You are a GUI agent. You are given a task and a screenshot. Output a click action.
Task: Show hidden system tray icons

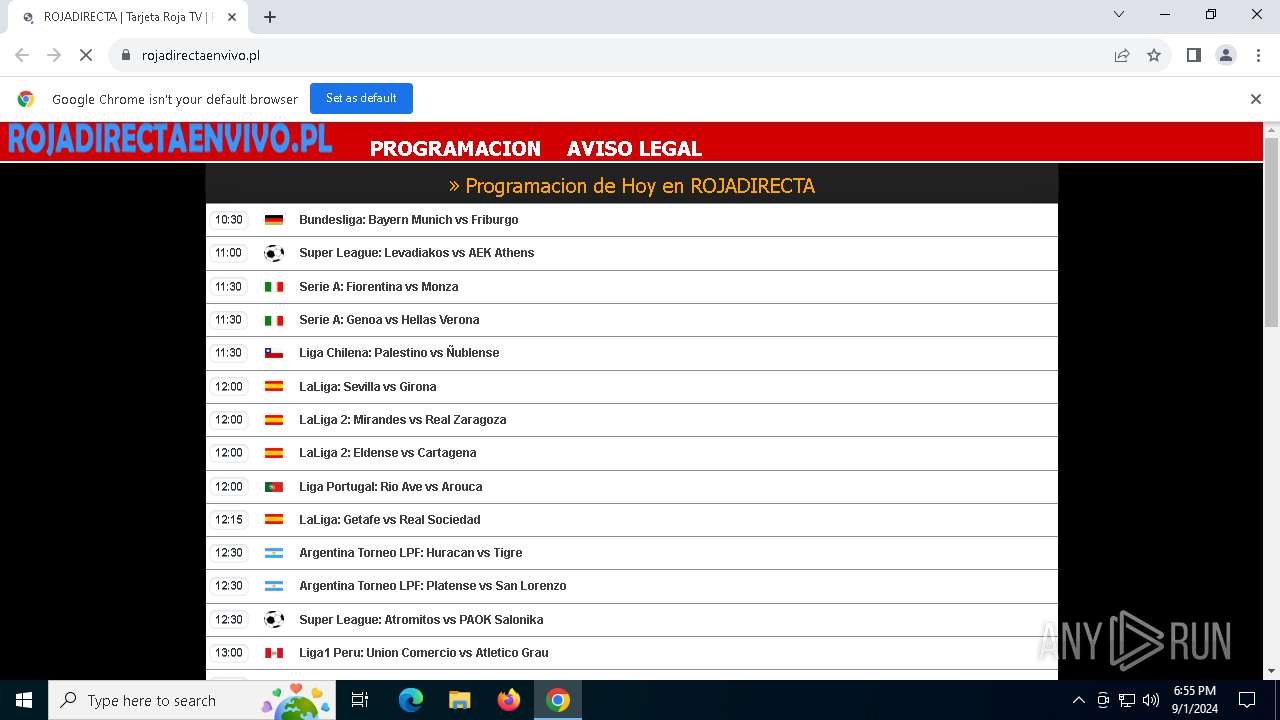(x=1078, y=700)
